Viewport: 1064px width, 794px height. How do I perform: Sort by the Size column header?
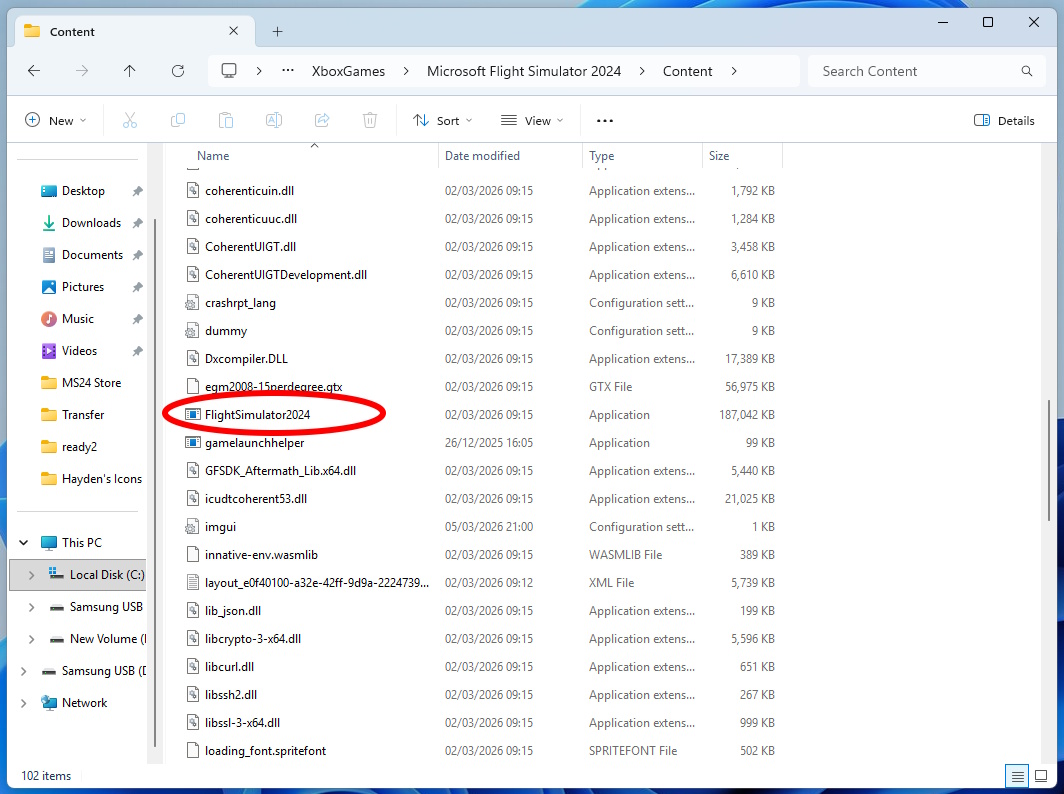coord(719,155)
